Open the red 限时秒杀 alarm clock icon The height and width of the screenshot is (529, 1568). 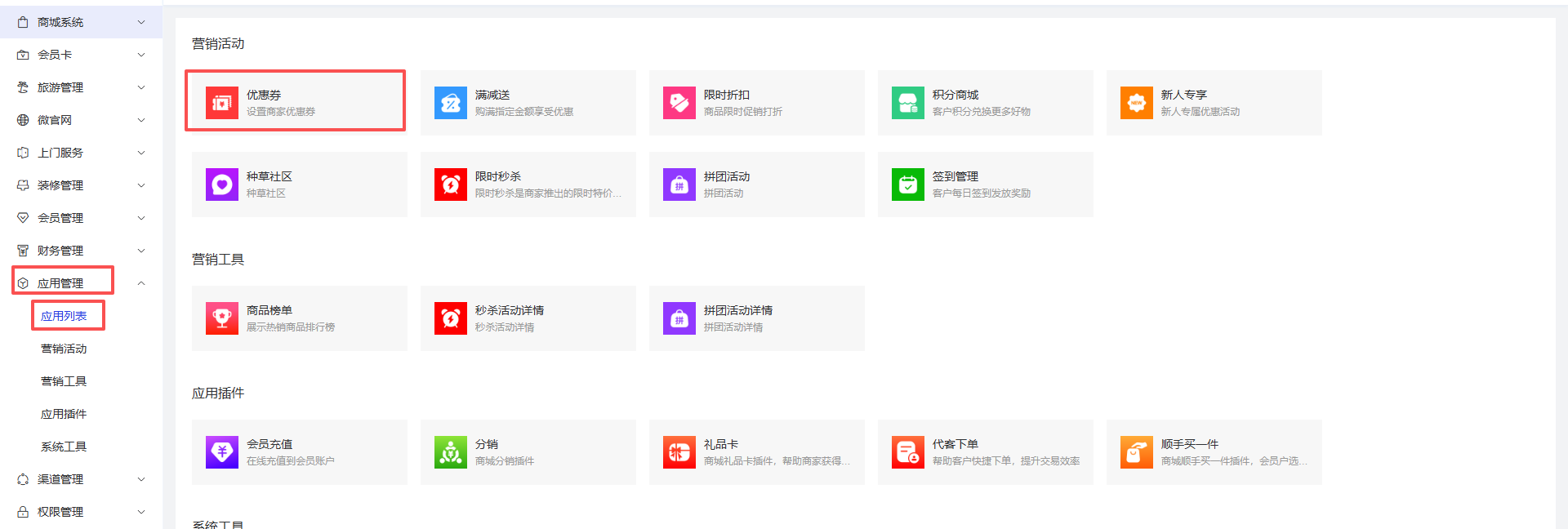coord(450,184)
